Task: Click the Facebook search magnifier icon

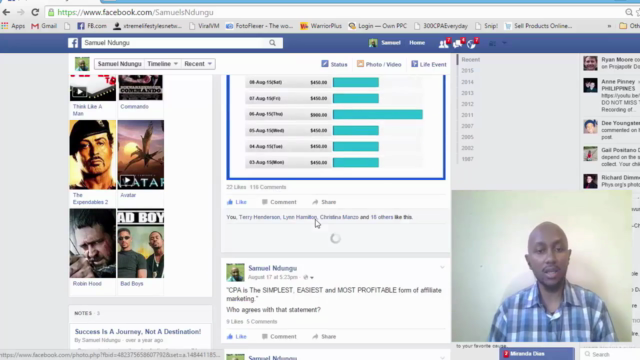Action: tap(272, 43)
